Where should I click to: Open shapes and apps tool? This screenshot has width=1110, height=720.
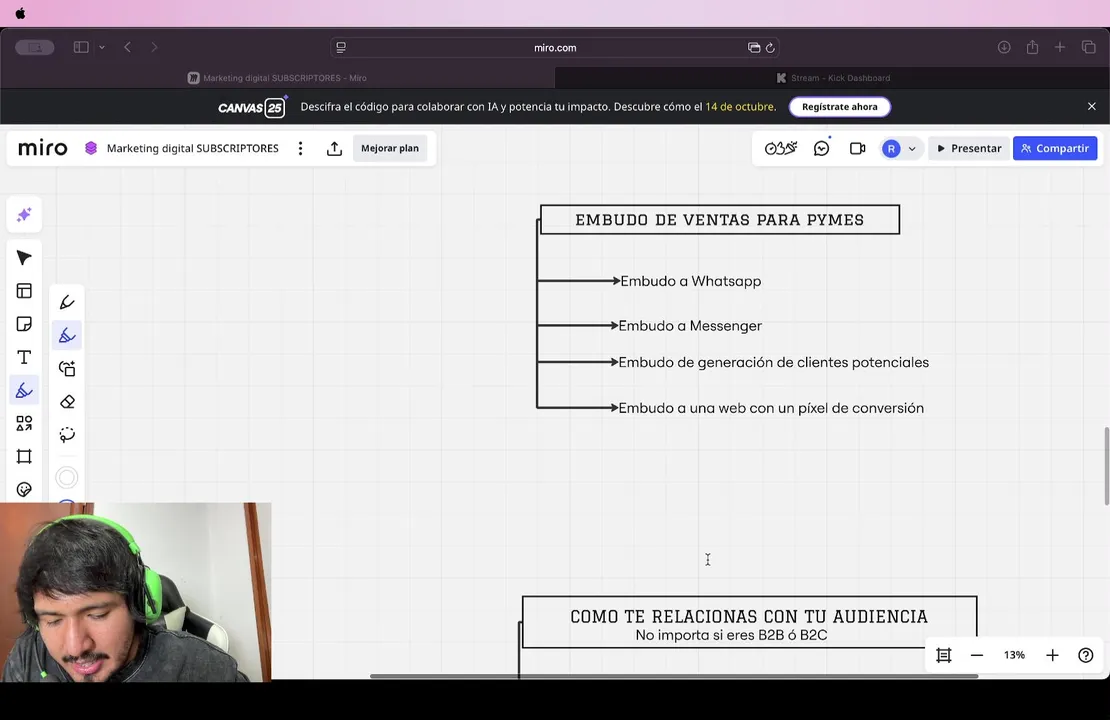tap(24, 423)
